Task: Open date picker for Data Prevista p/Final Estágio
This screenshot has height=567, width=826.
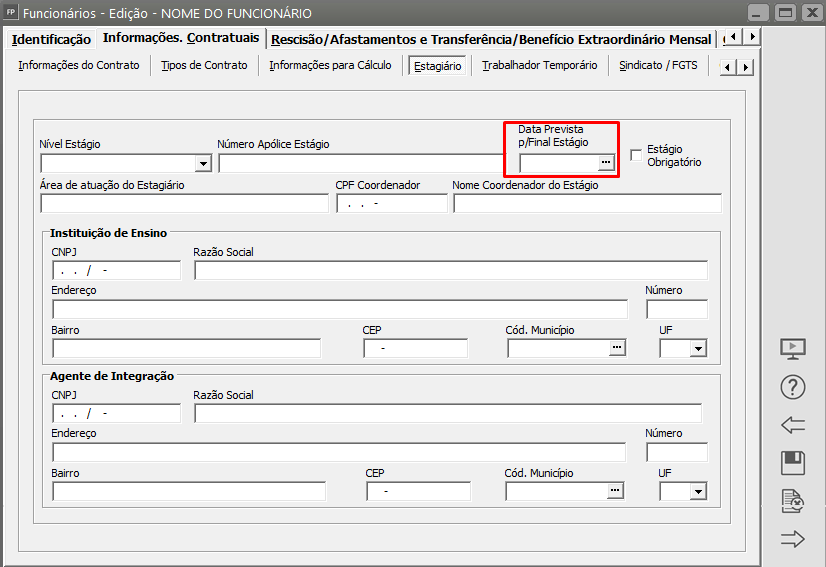Action: coord(605,163)
